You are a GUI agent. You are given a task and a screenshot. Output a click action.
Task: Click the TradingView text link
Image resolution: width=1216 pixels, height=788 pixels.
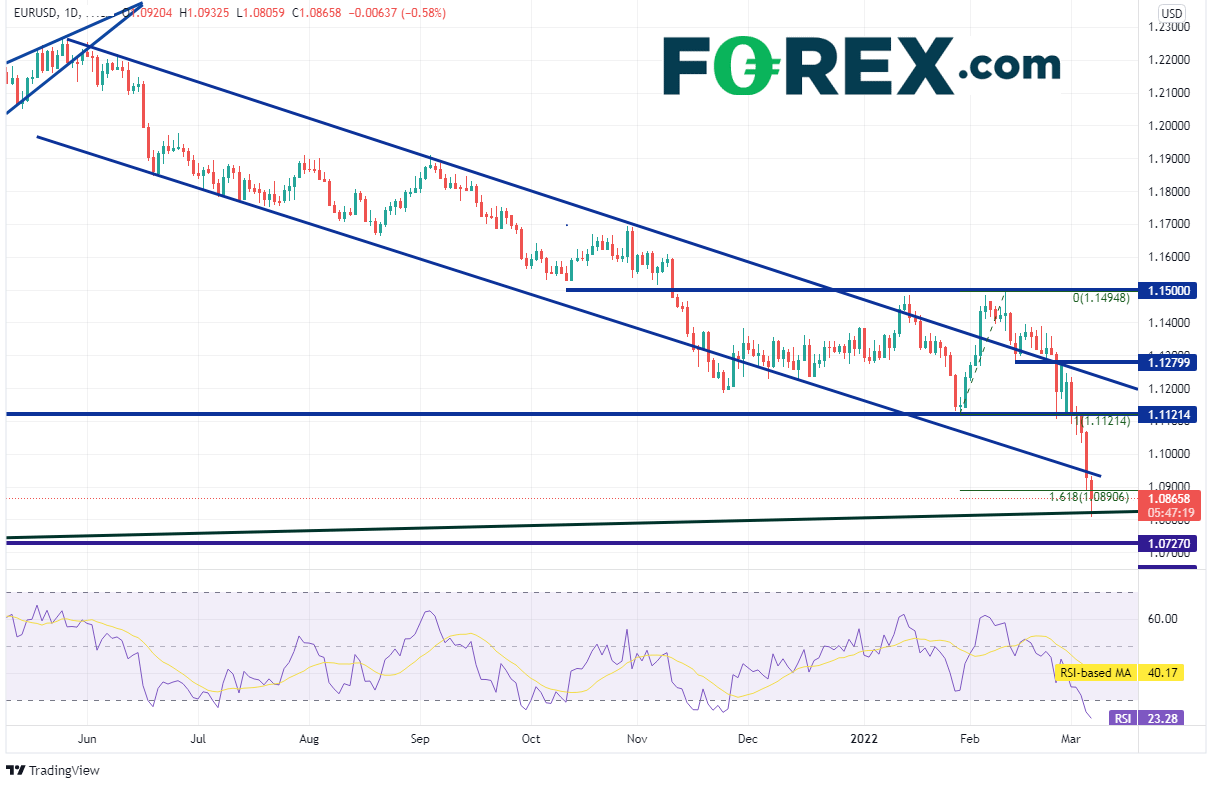64,771
